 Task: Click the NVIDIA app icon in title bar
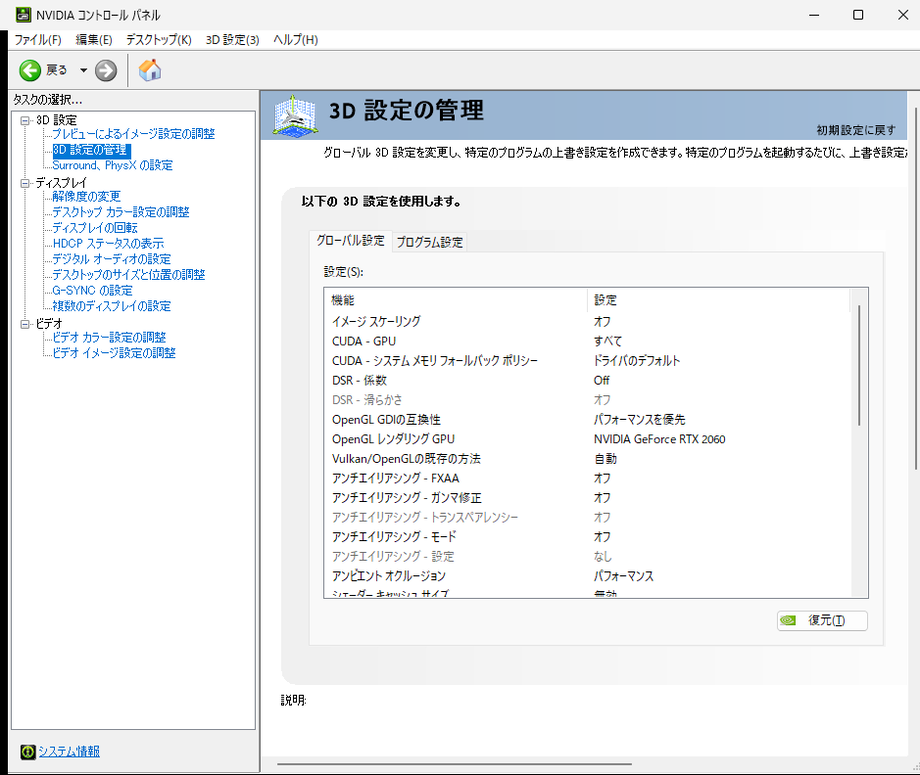pyautogui.click(x=23, y=15)
